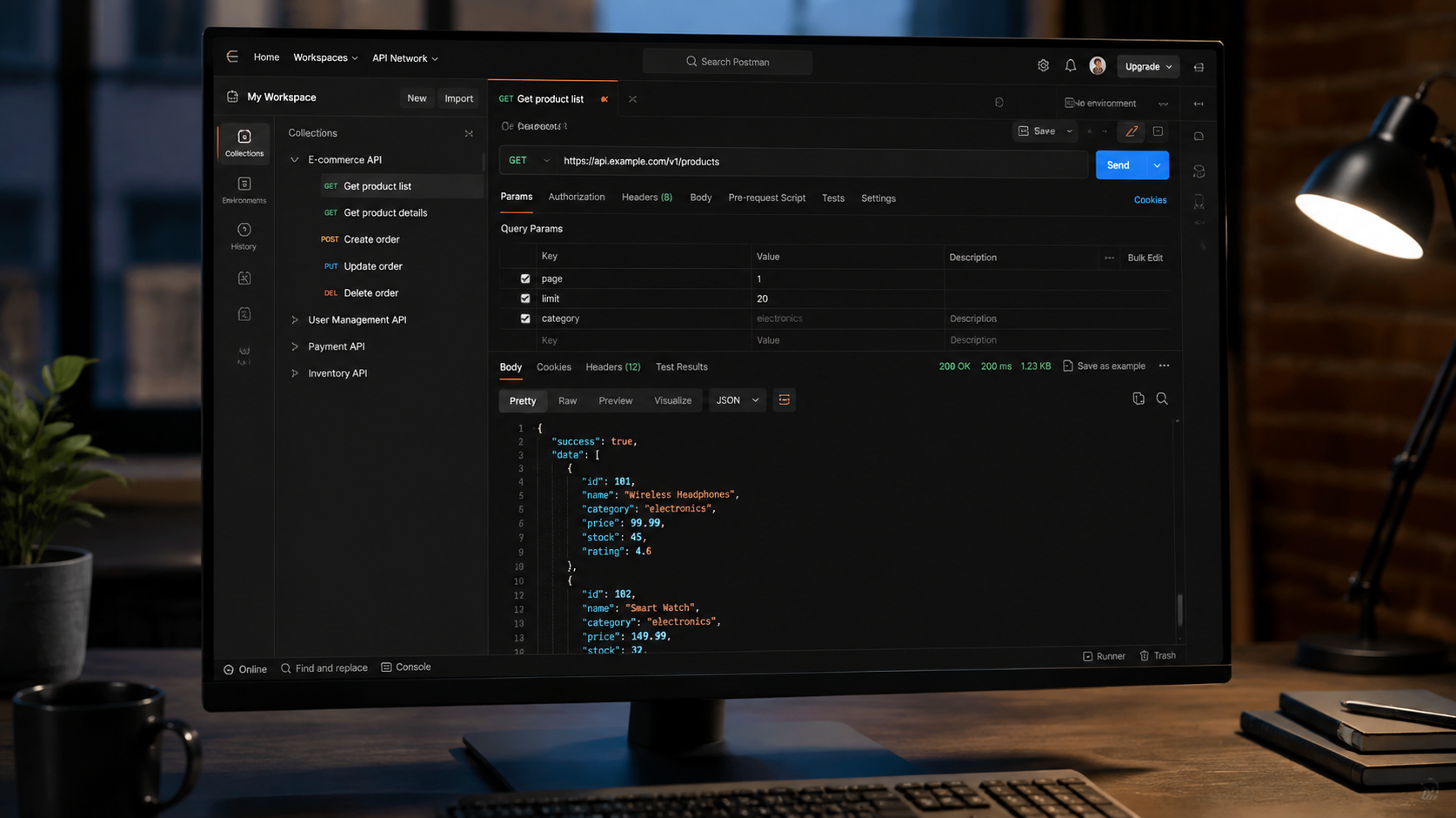Close the Collections panel with X
The image size is (1456, 818).
click(469, 134)
